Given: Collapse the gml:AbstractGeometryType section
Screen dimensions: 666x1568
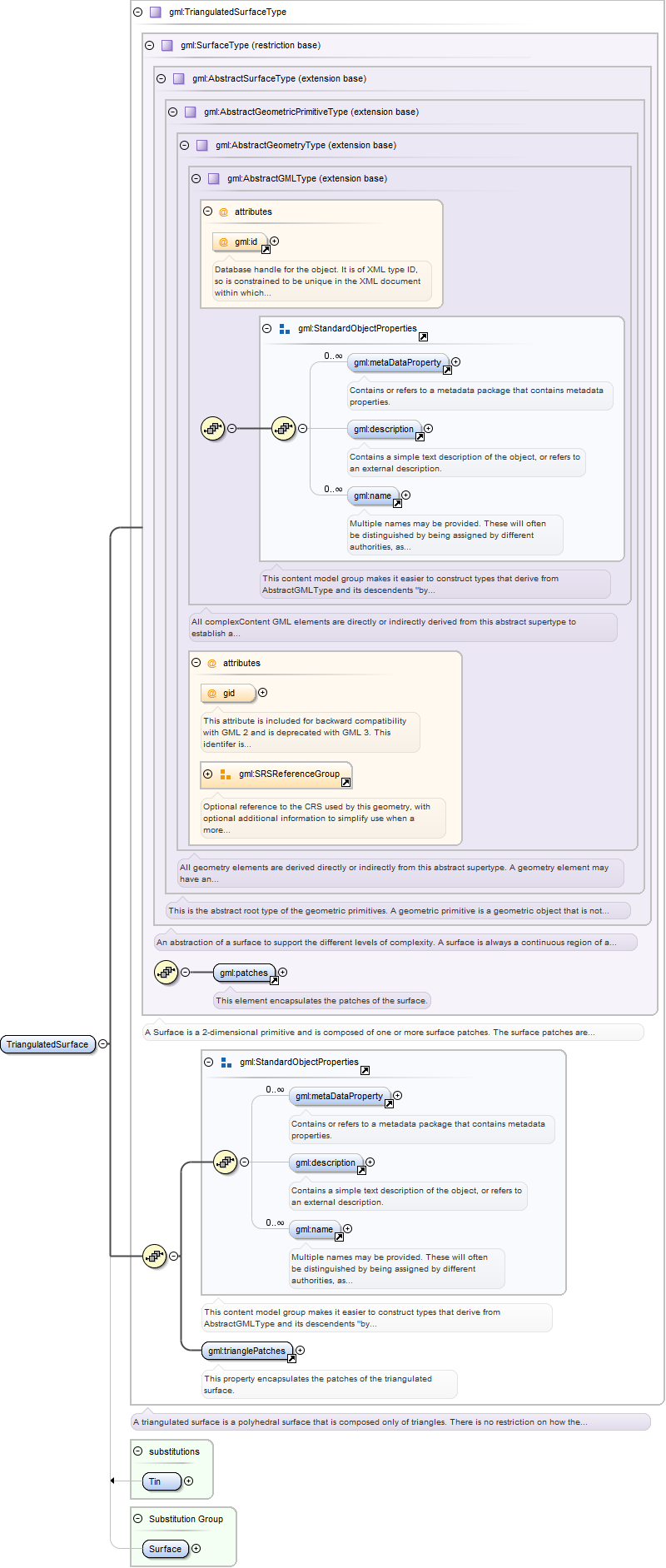Looking at the screenshot, I should point(185,146).
